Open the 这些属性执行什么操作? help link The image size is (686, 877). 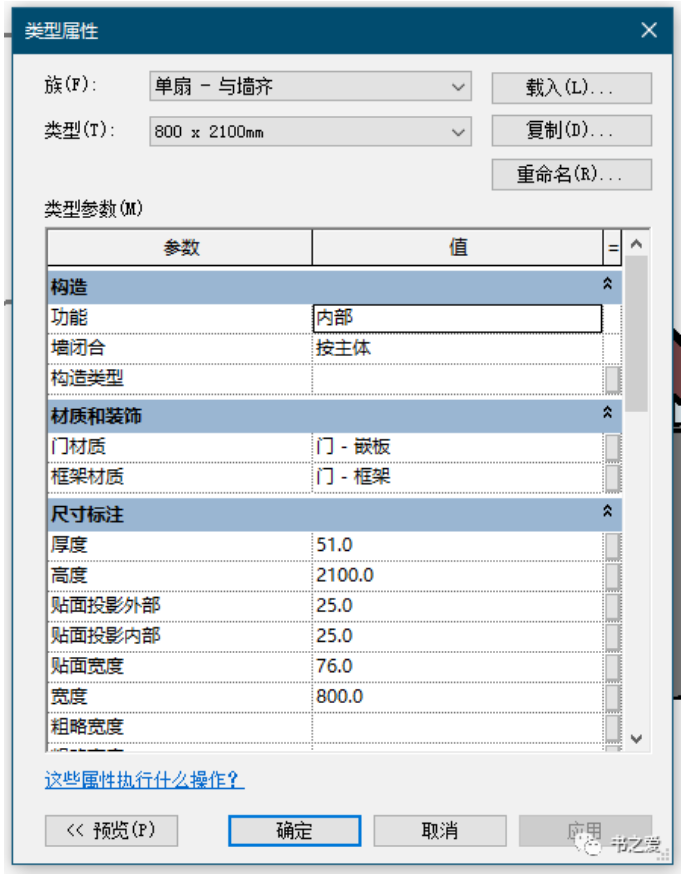coord(144,779)
